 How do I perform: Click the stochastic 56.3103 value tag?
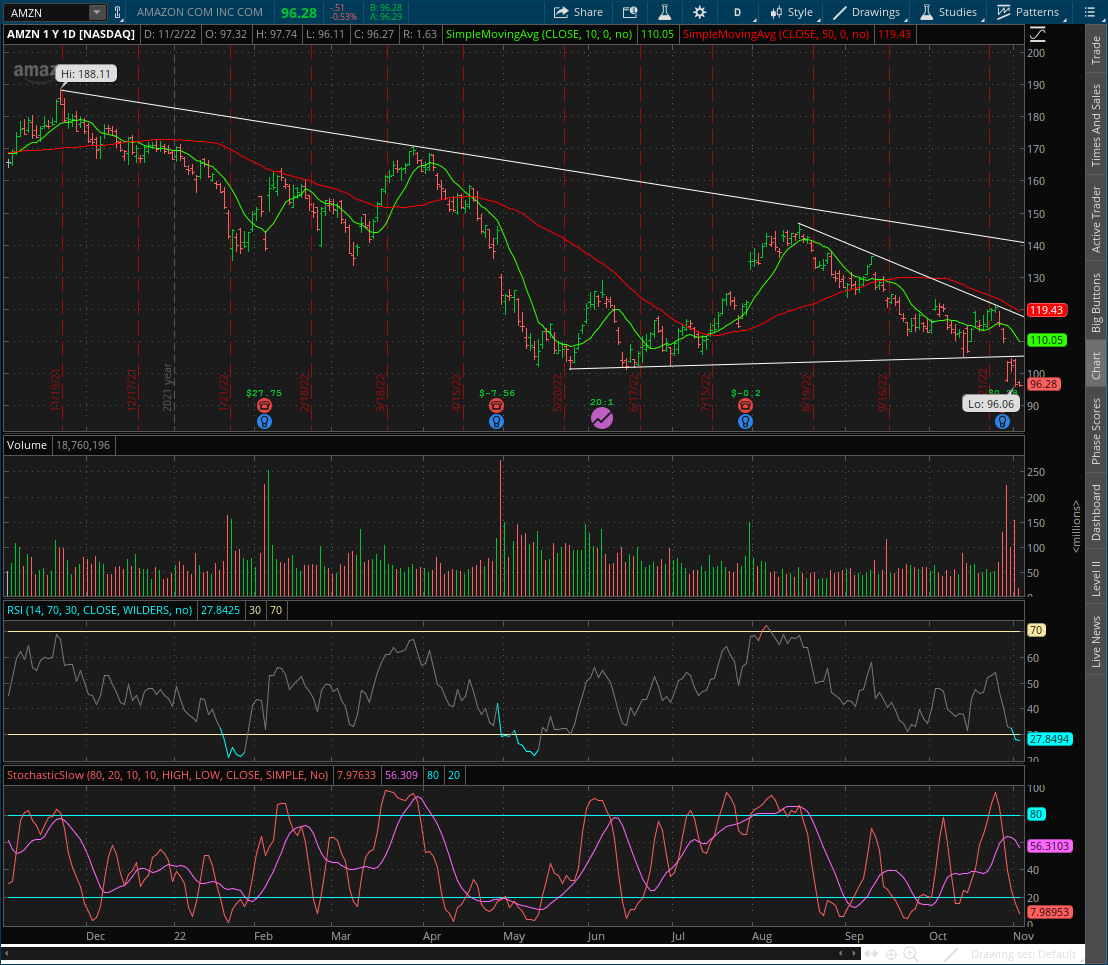pos(1049,846)
